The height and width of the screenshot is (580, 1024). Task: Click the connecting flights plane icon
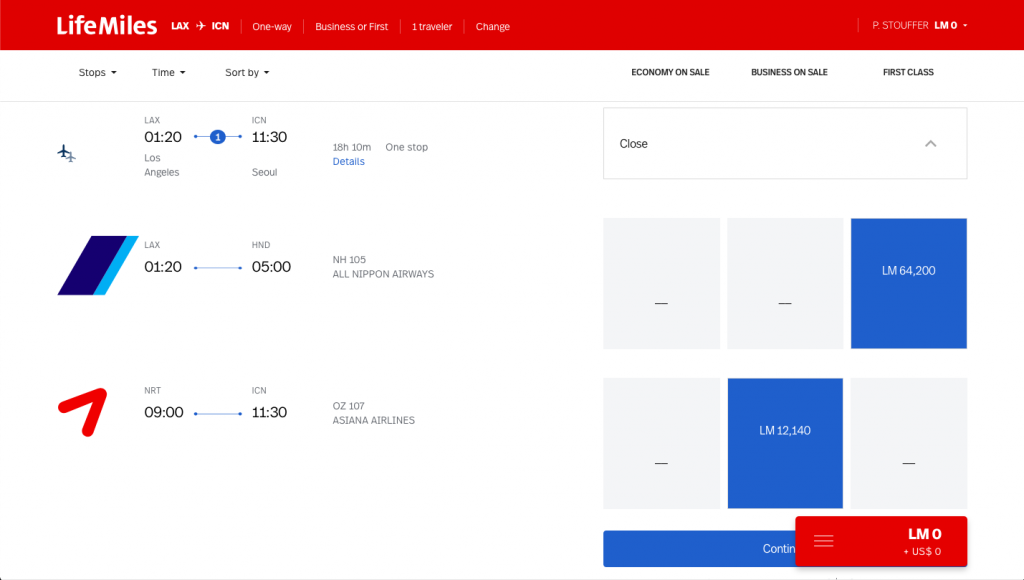[x=67, y=153]
